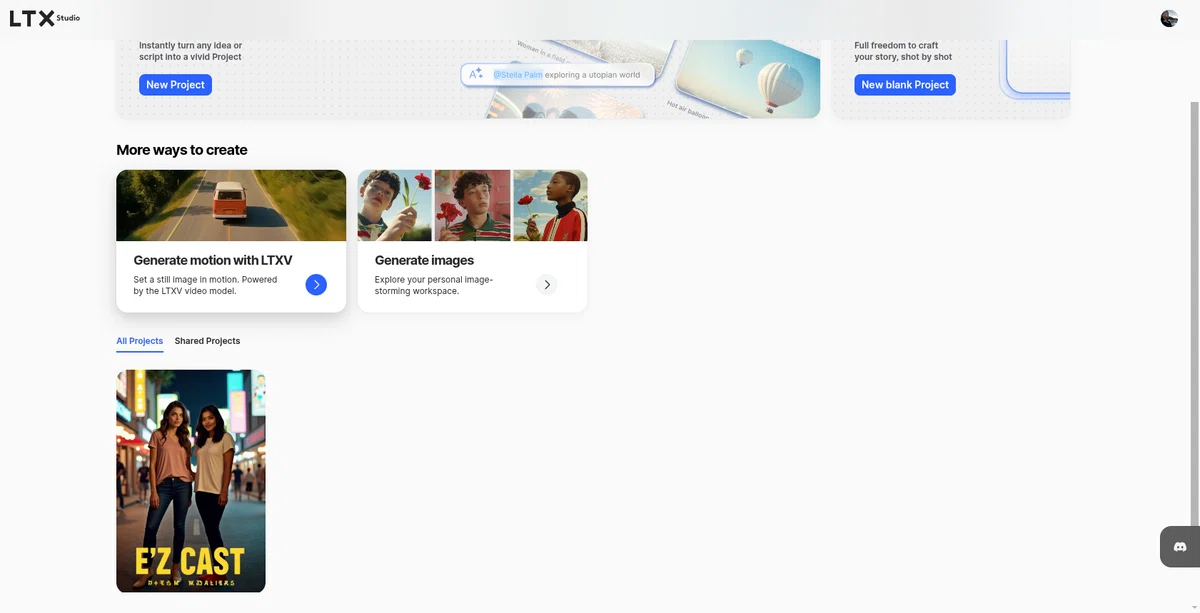This screenshot has height=613, width=1200.
Task: Open the E'Z CAST project thumbnail
Action: tap(191, 481)
